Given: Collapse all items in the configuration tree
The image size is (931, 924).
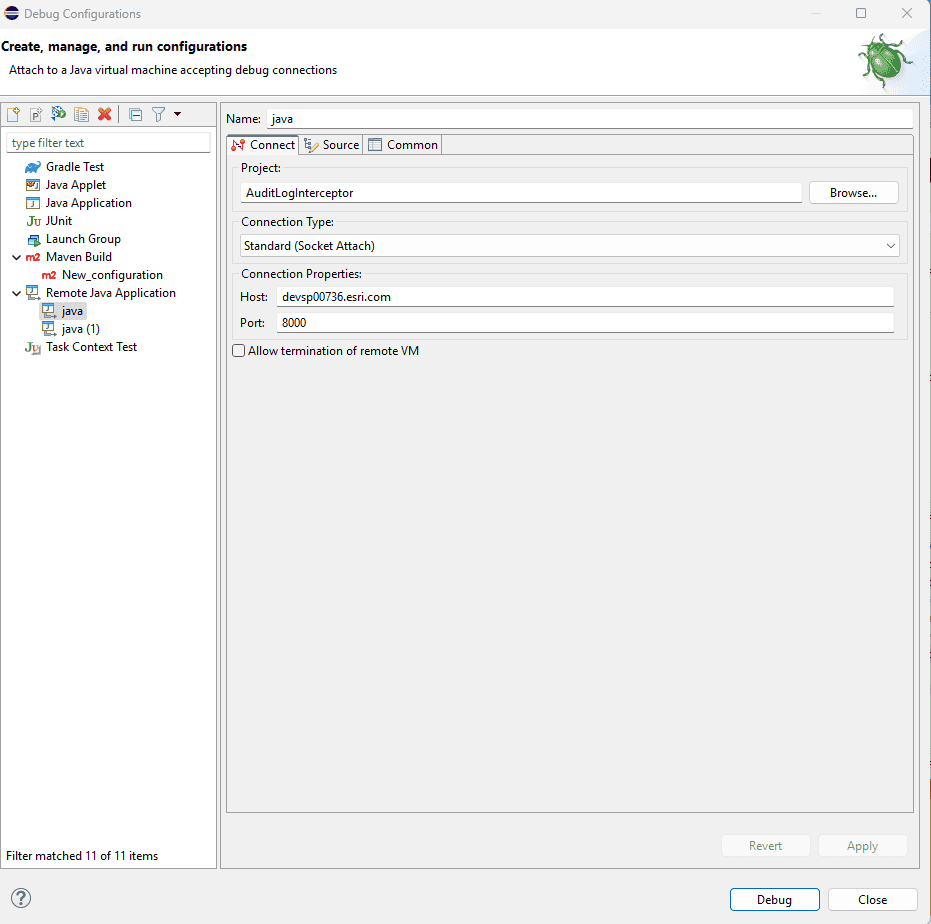Looking at the screenshot, I should pyautogui.click(x=135, y=113).
